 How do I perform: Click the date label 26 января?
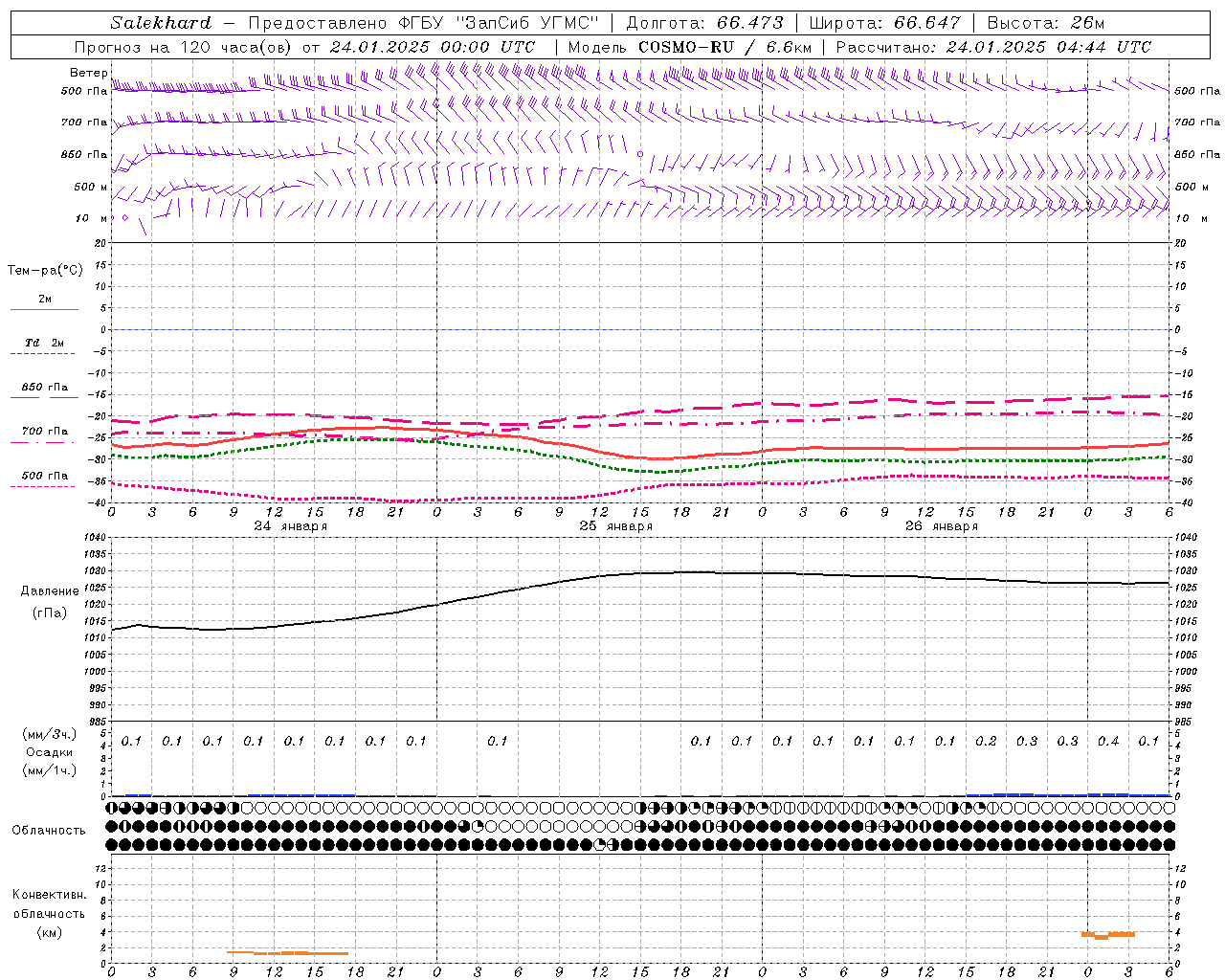coord(942,526)
